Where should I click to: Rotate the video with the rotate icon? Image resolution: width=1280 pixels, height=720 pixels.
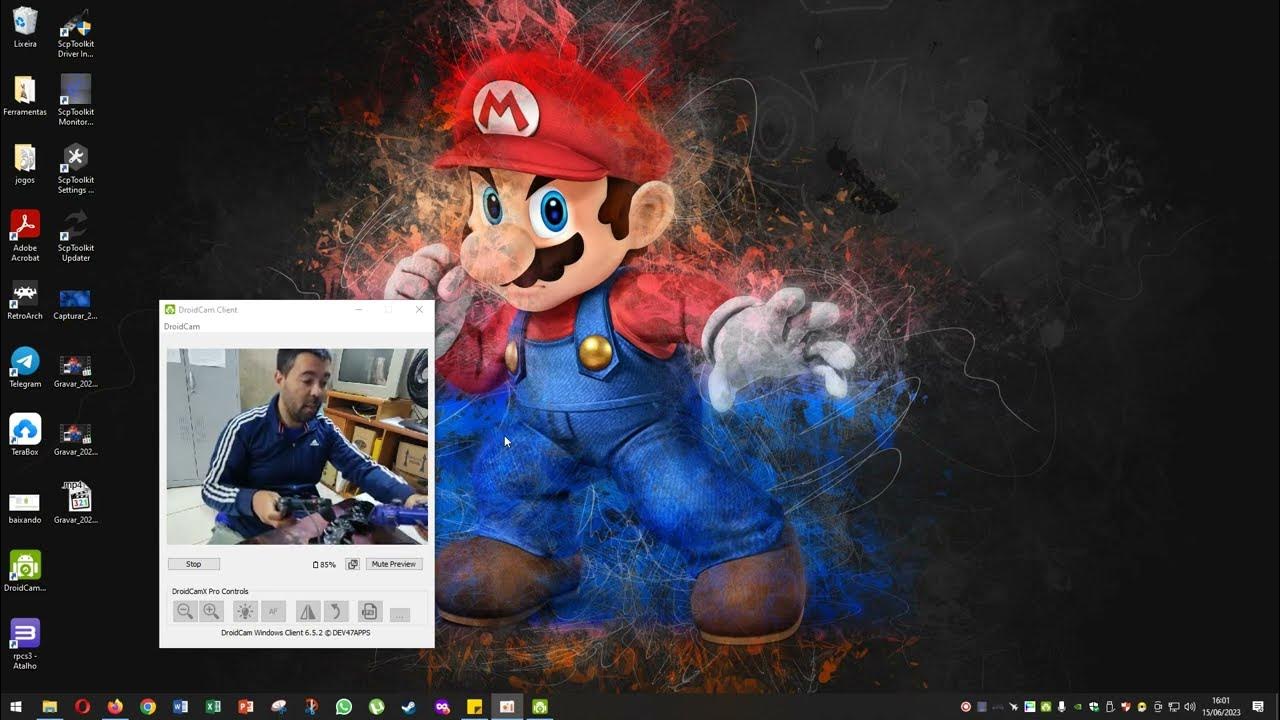[336, 611]
